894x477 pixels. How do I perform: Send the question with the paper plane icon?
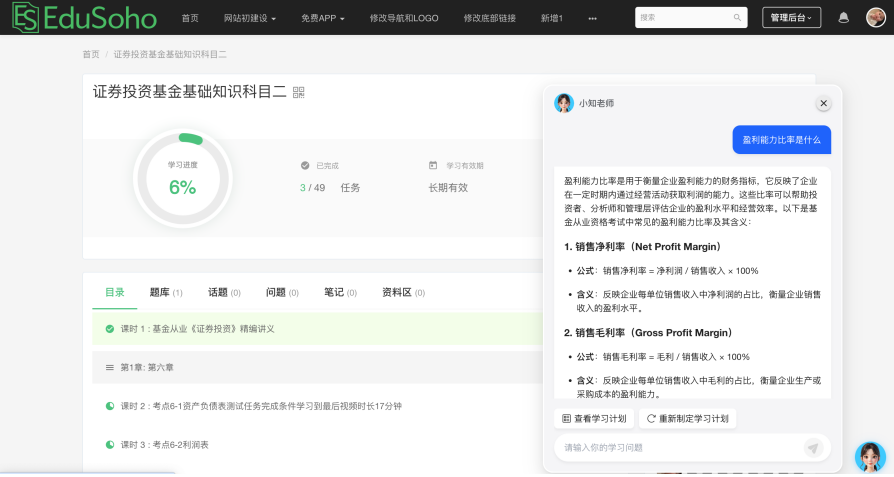click(814, 448)
